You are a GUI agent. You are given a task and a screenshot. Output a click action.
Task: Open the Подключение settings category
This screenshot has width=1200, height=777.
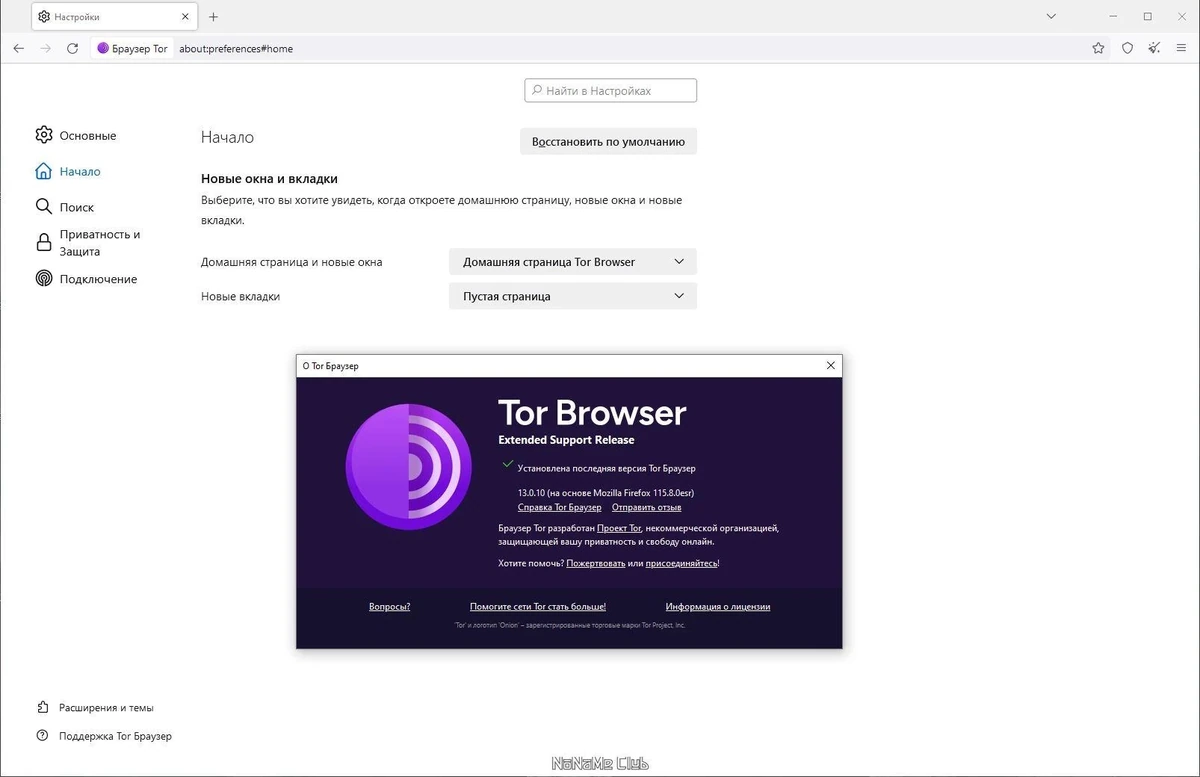[x=86, y=279]
